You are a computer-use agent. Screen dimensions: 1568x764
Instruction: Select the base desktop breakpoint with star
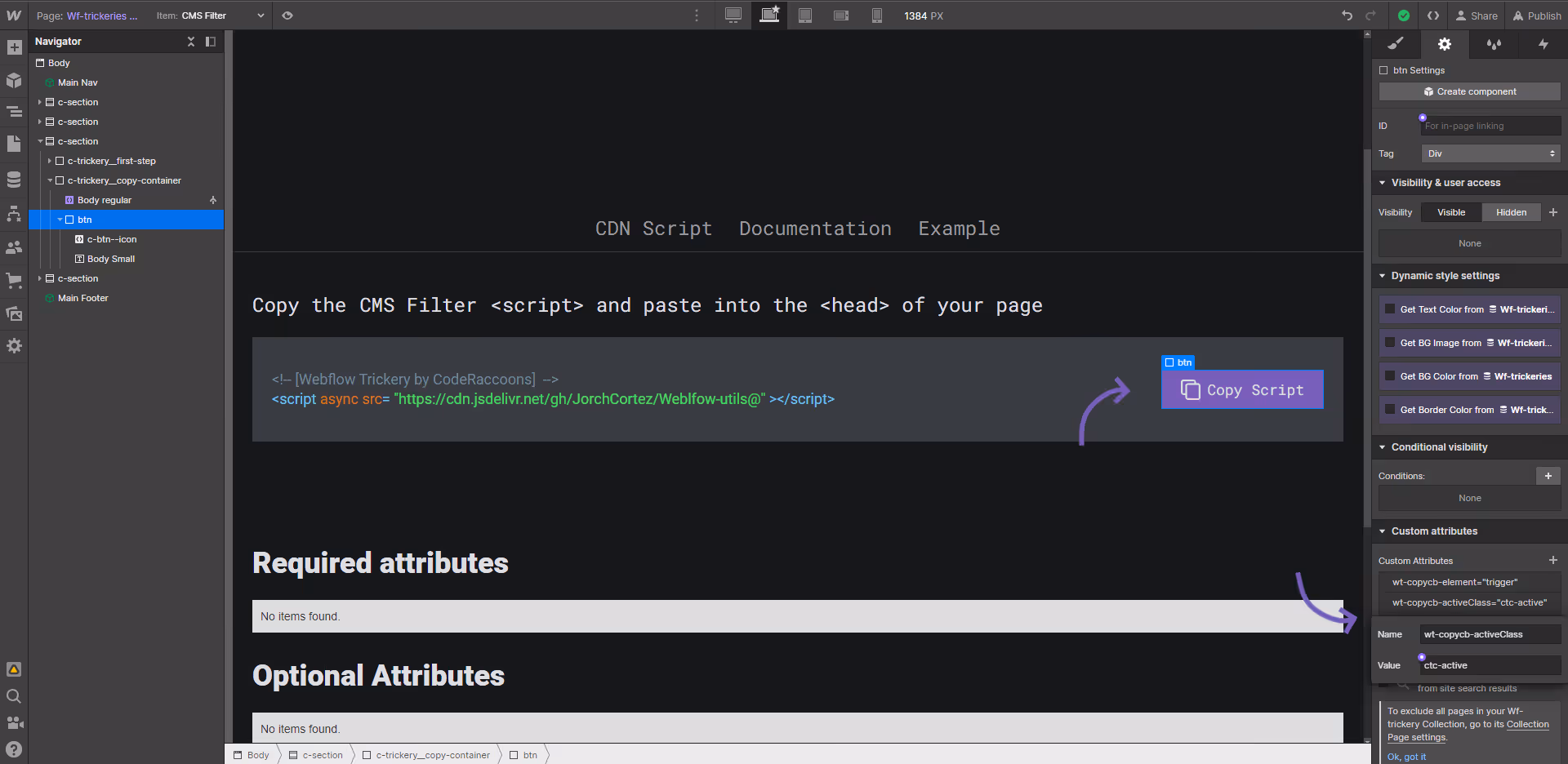[x=769, y=15]
